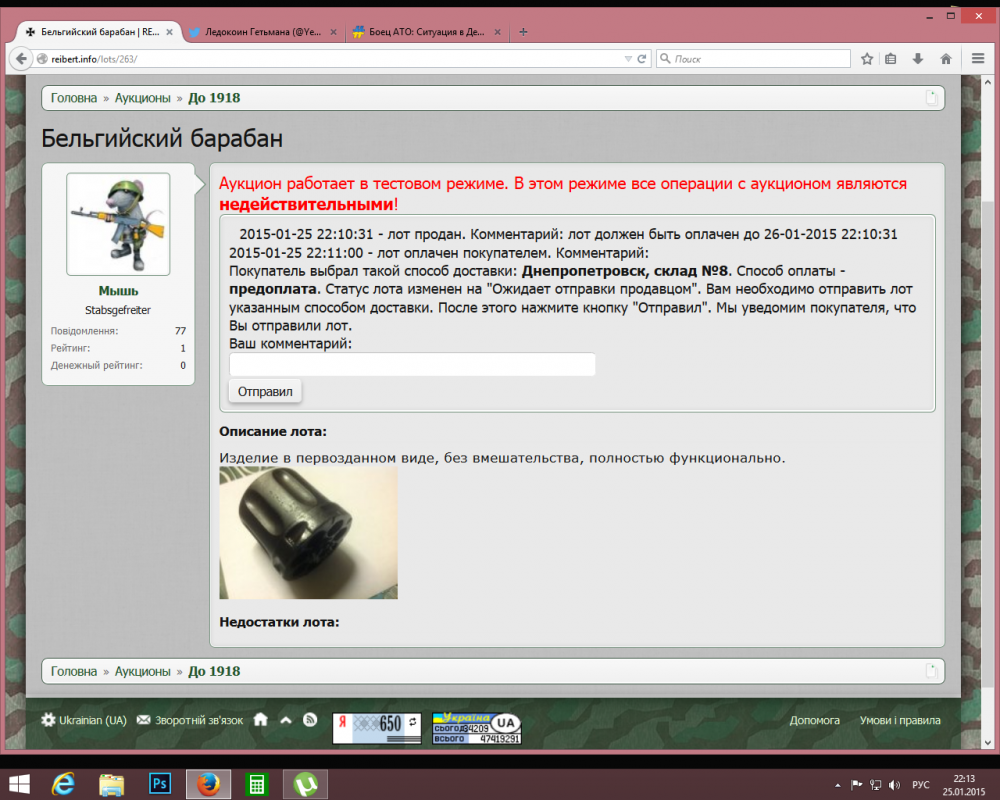Open downloads arrow icon
1000x800 pixels.
coord(918,59)
